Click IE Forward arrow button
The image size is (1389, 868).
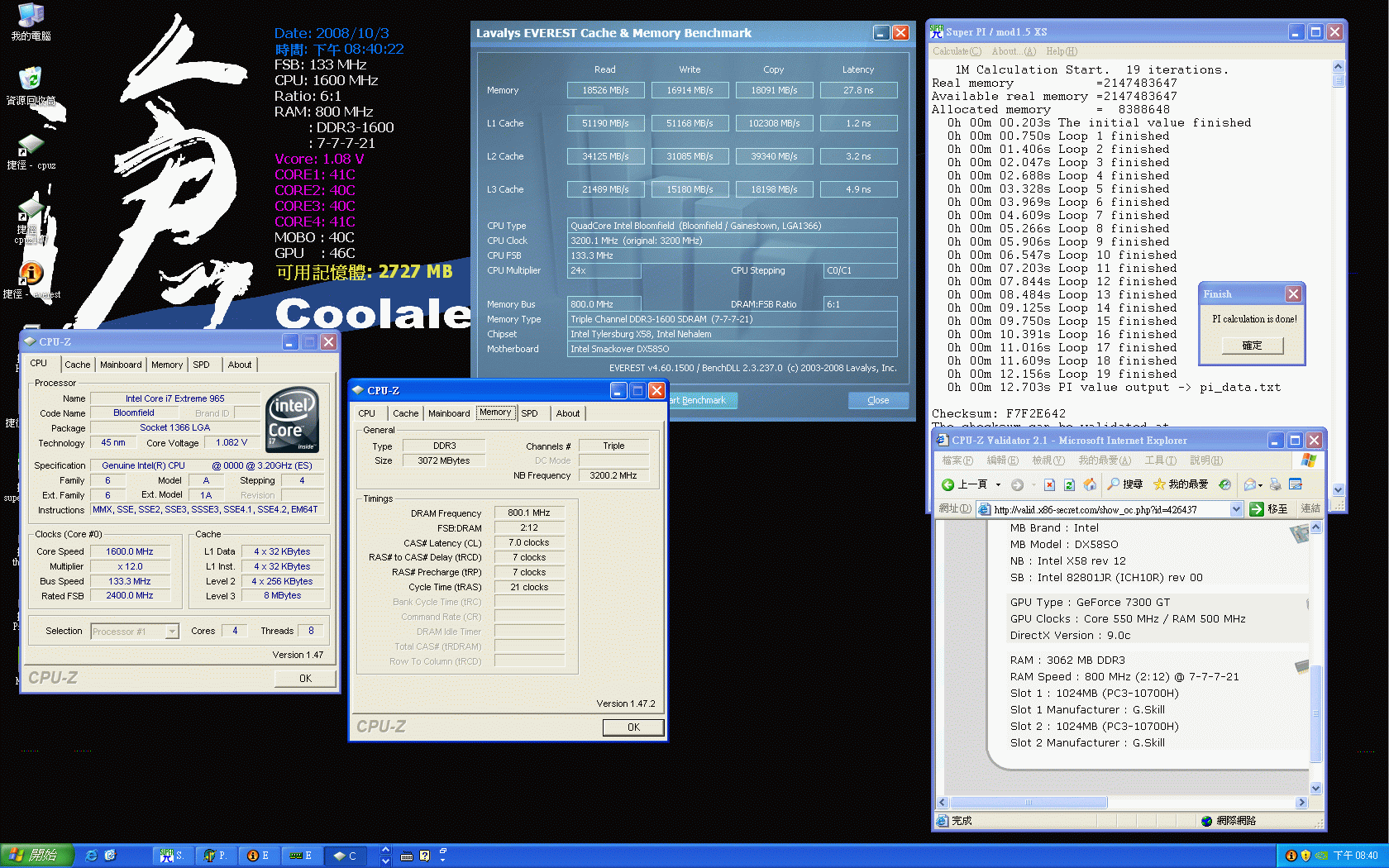click(x=1017, y=484)
